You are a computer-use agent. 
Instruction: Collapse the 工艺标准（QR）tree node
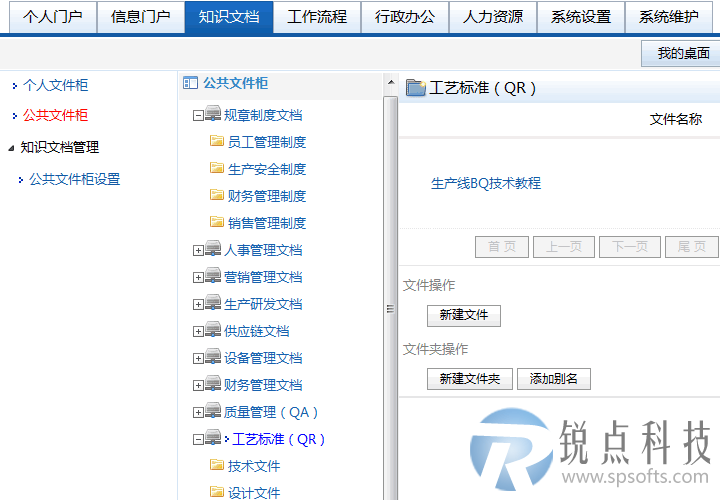(198, 440)
